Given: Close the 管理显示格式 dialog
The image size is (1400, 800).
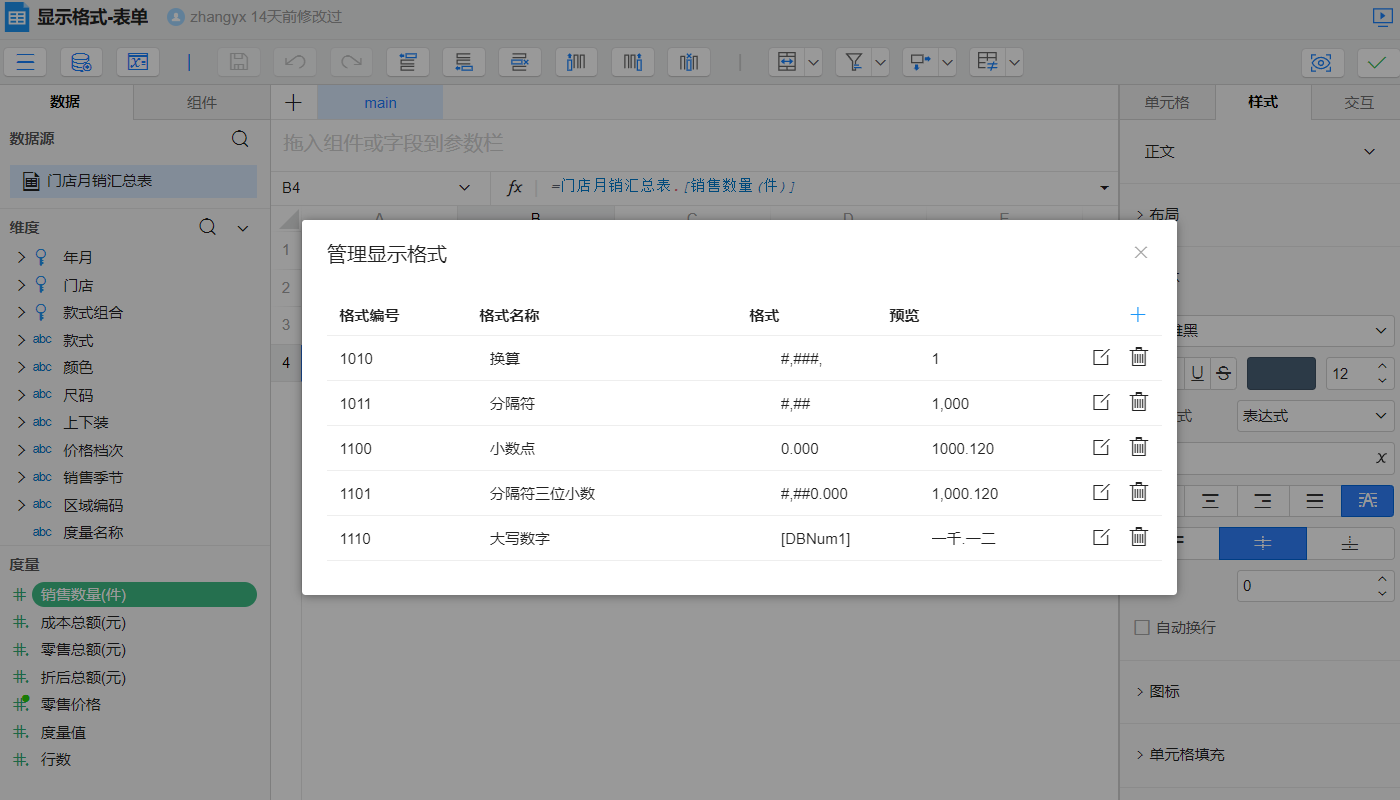Looking at the screenshot, I should (1140, 252).
